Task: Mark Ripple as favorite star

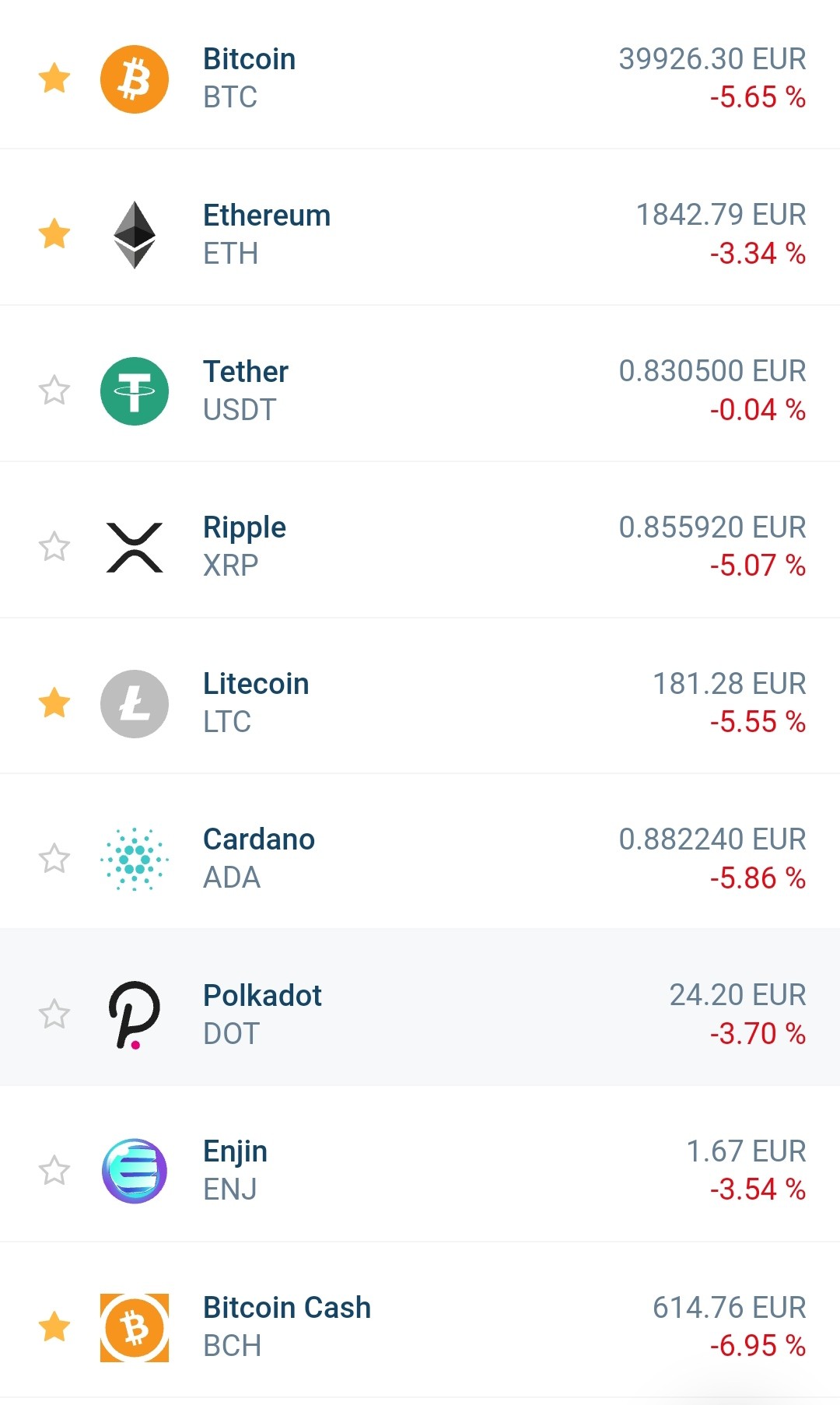Action: [x=54, y=546]
